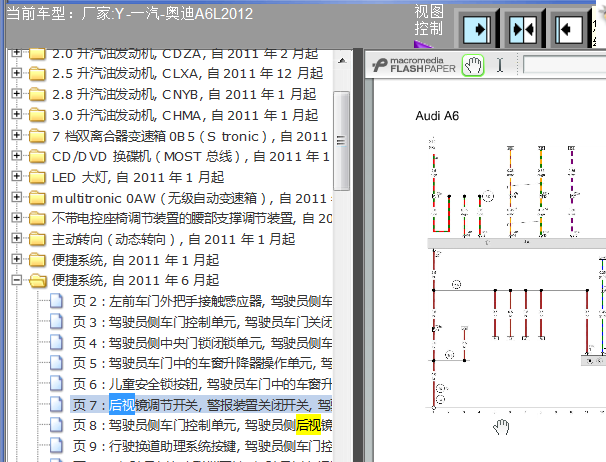
Task: Expand the 2.5 升汽油发动机 CLXA folder
Action: (x=17, y=72)
